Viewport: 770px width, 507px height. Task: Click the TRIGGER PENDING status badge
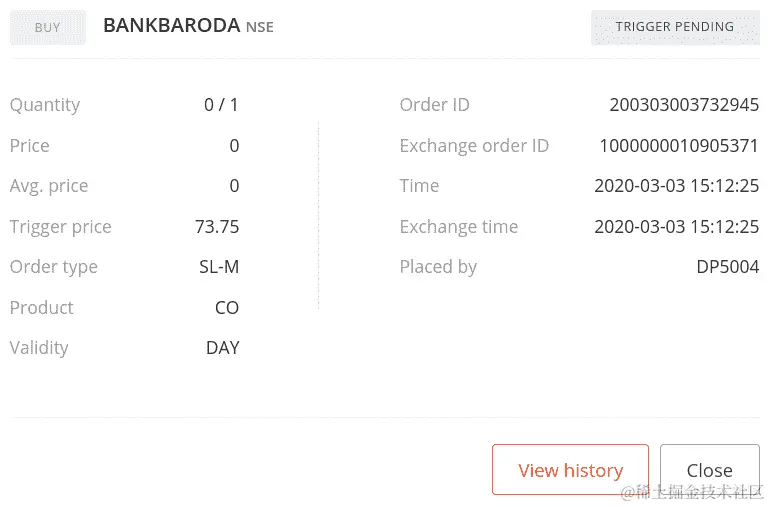click(674, 27)
